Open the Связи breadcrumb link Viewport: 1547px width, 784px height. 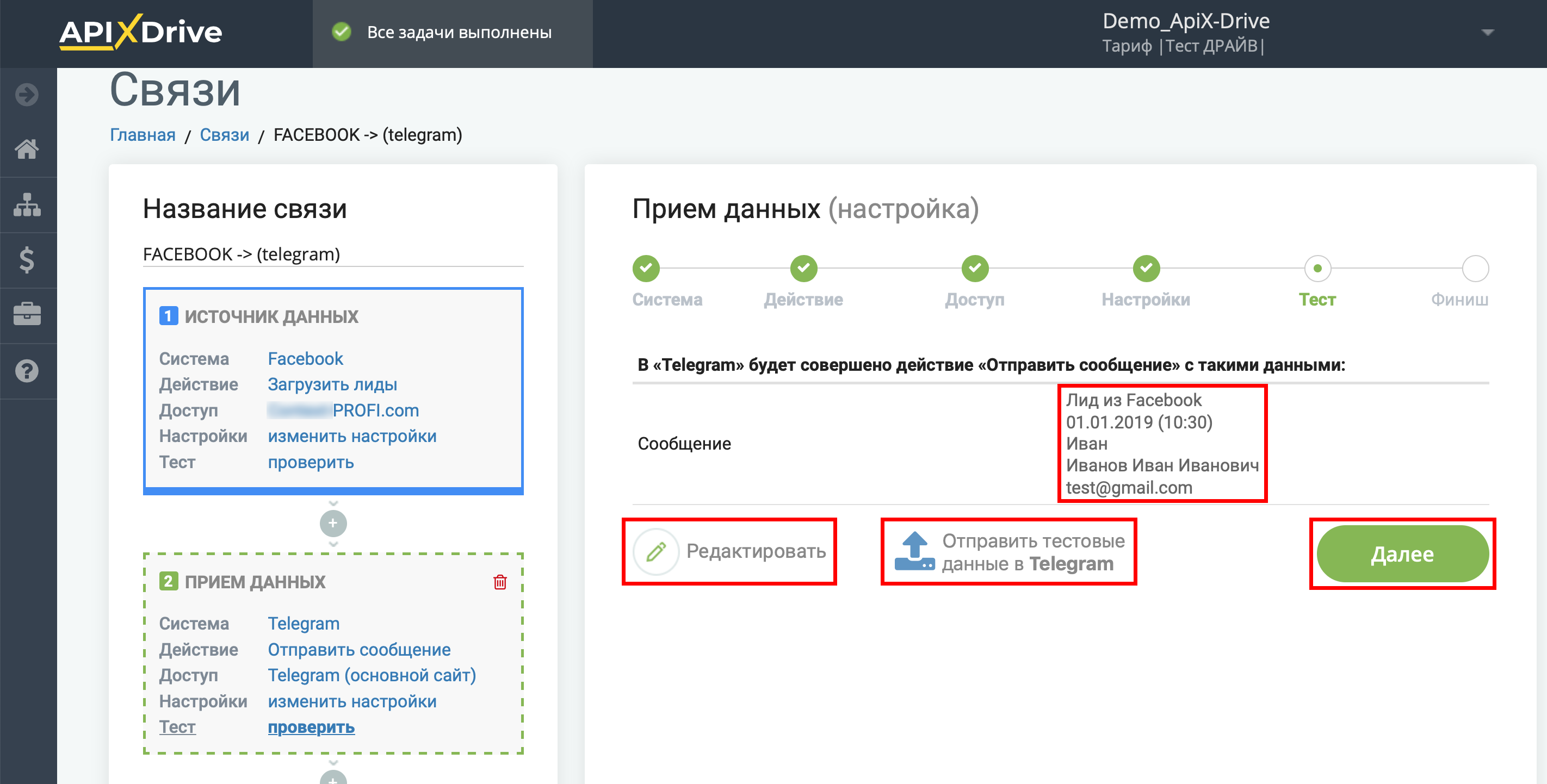click(225, 134)
